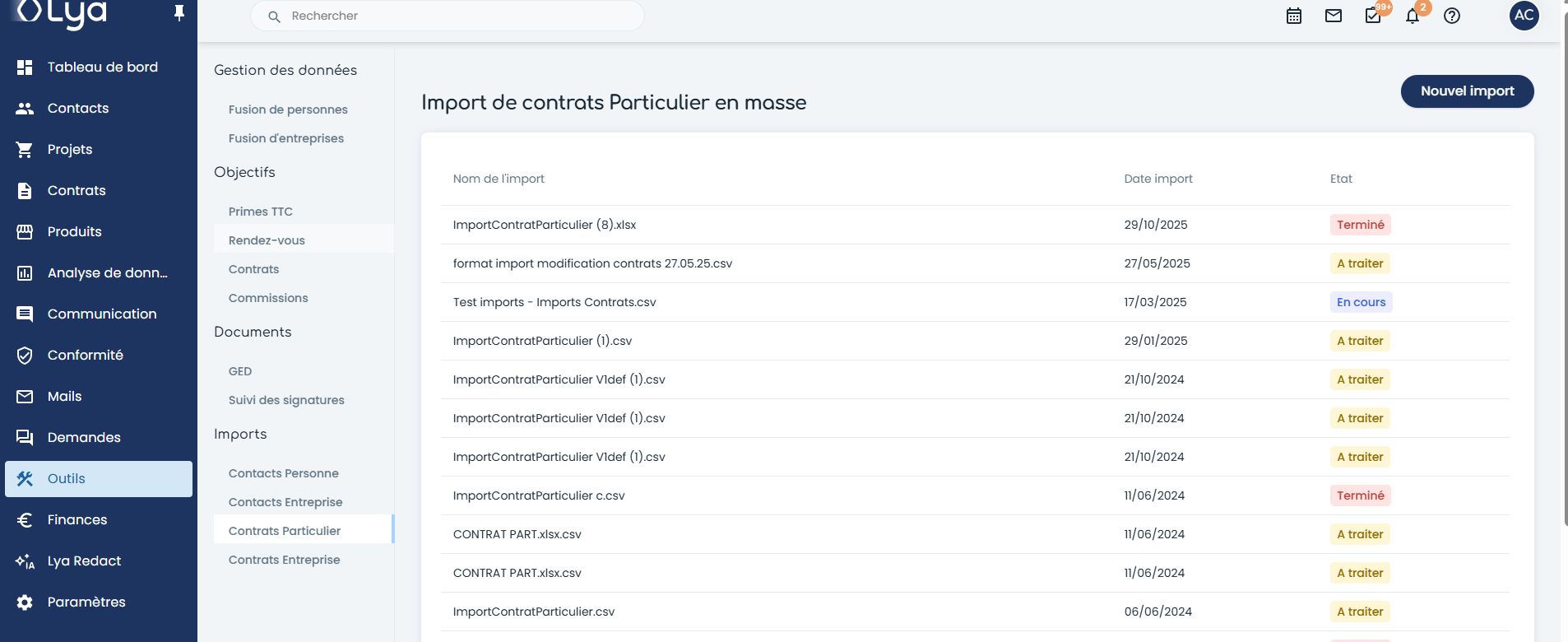Open the mail envelope icon in header

pyautogui.click(x=1334, y=16)
